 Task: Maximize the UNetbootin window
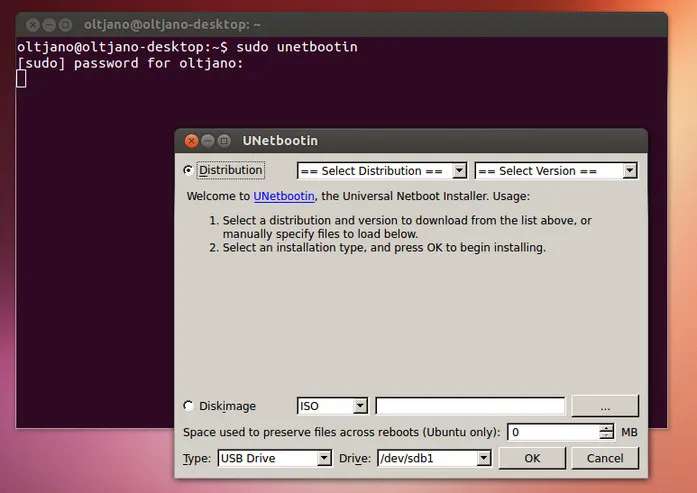click(x=224, y=141)
